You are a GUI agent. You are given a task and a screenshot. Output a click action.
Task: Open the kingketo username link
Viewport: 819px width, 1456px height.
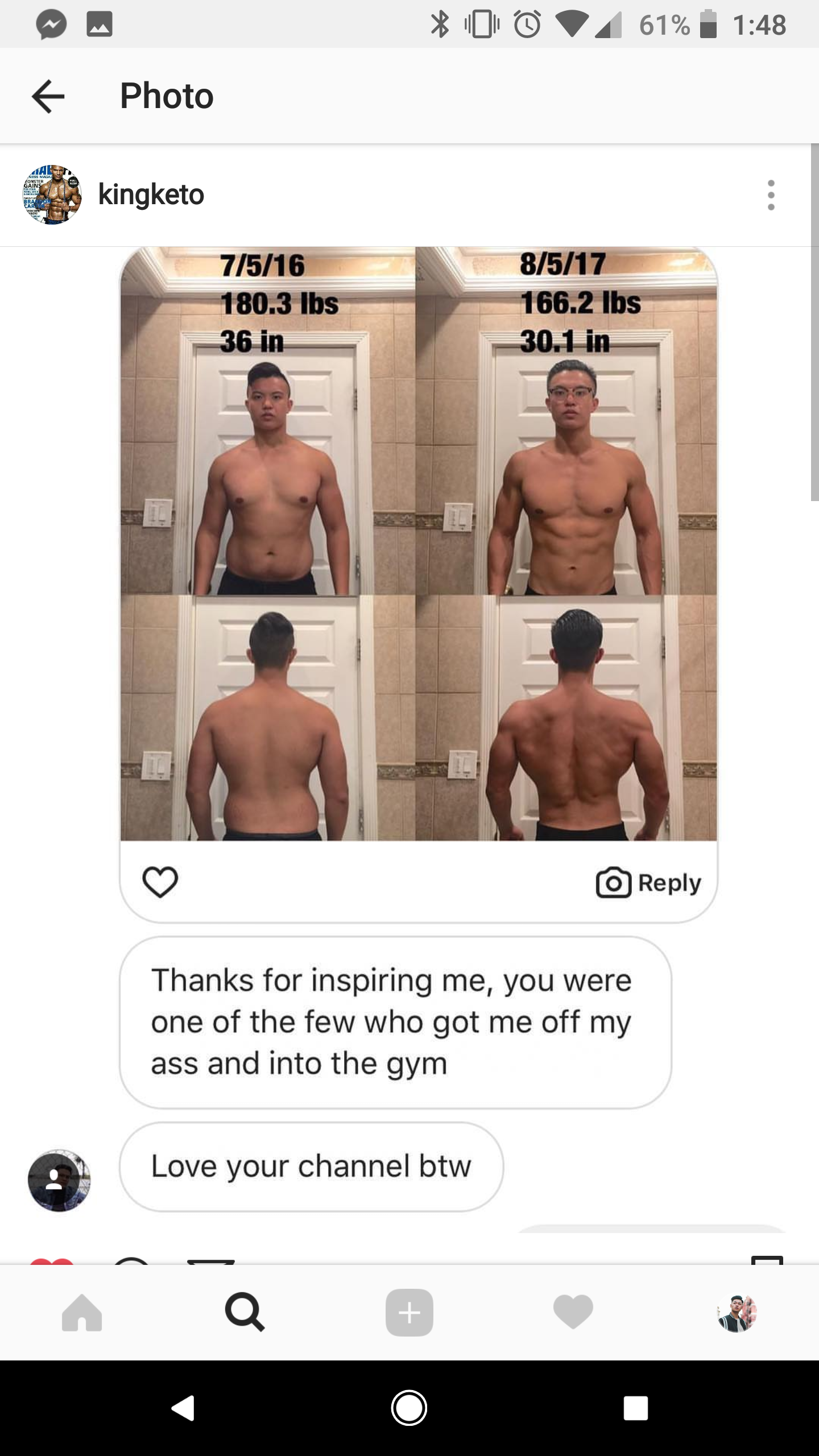click(x=151, y=195)
